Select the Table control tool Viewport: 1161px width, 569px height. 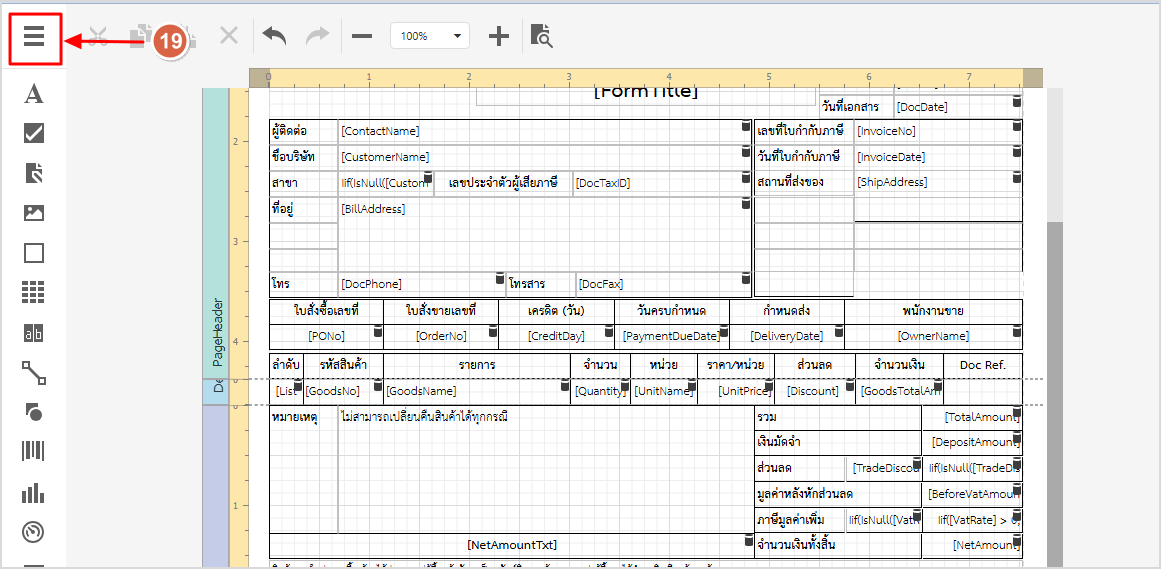(34, 292)
